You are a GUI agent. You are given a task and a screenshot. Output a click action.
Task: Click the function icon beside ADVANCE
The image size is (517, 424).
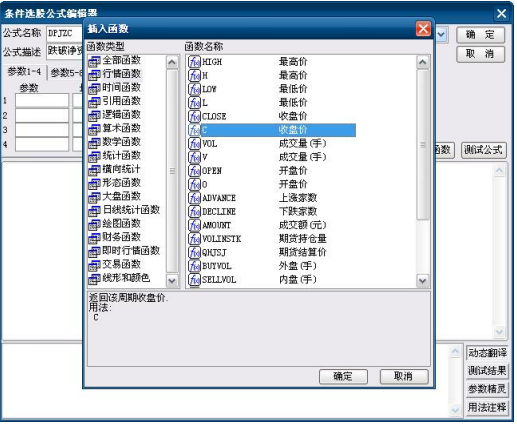194,198
